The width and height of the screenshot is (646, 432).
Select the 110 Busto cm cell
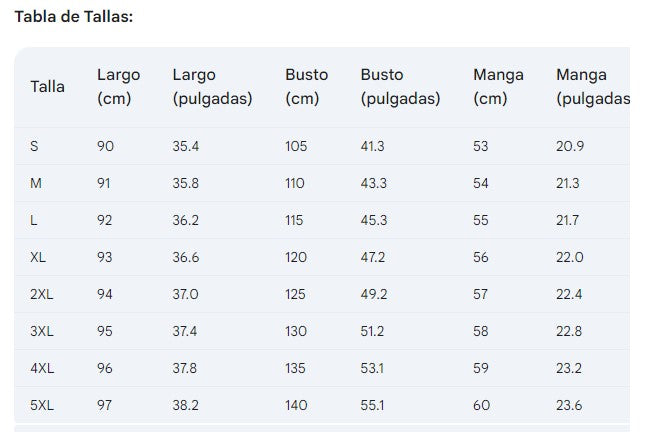(x=296, y=183)
